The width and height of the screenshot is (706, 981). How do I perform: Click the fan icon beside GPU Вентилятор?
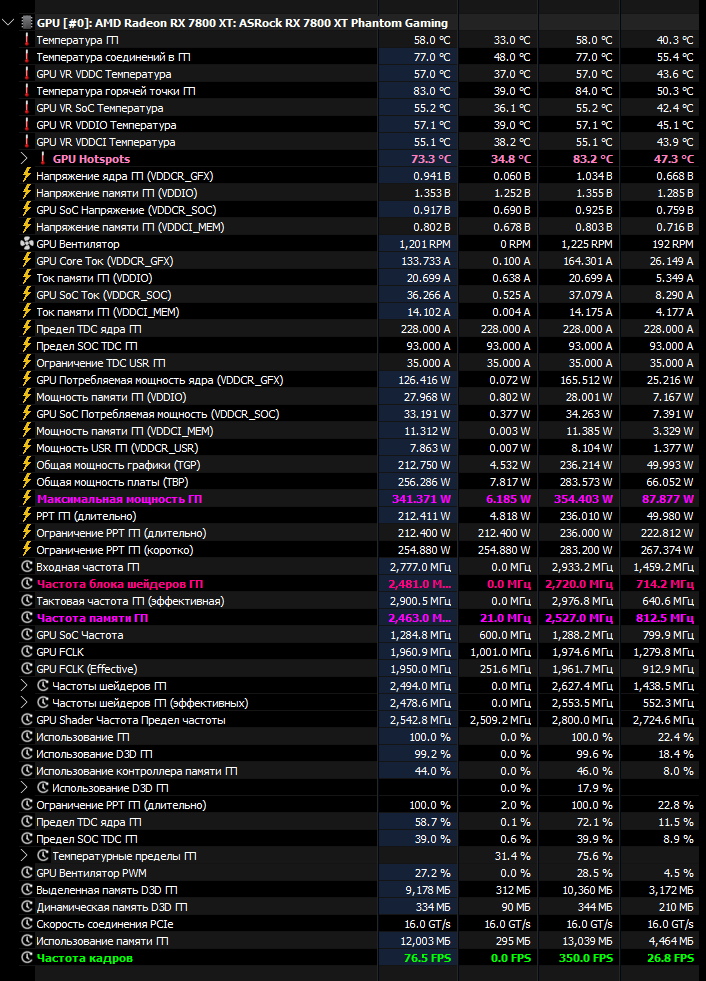tap(27, 244)
